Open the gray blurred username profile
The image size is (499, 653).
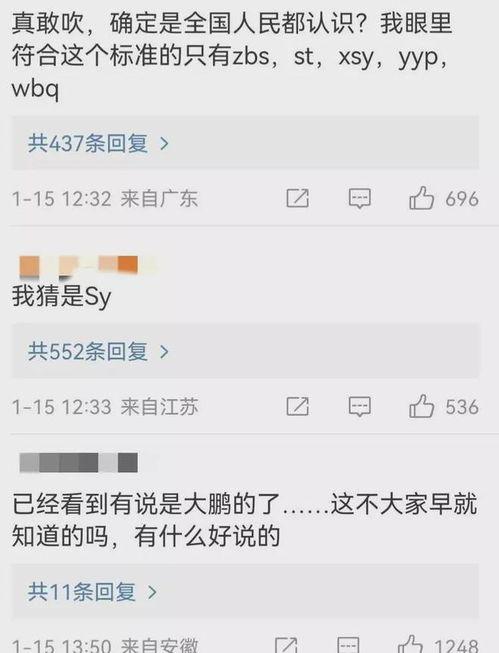(79, 462)
